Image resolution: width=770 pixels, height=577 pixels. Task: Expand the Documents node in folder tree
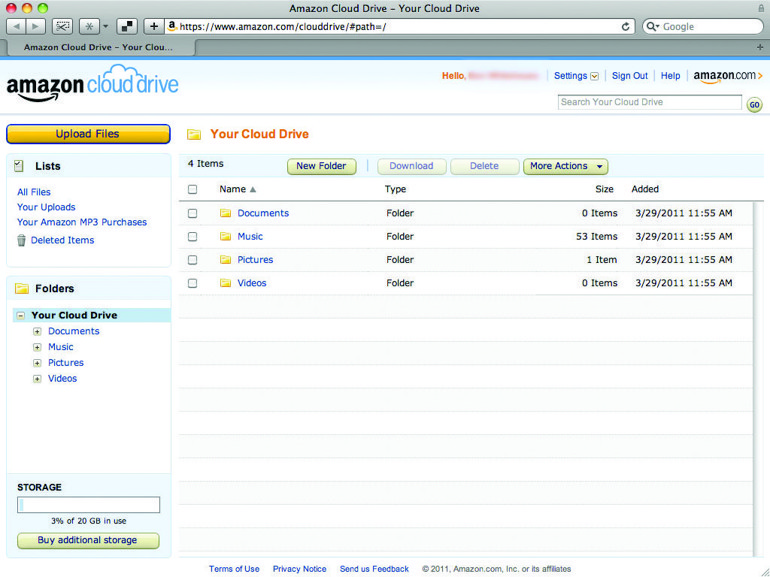coord(37,331)
